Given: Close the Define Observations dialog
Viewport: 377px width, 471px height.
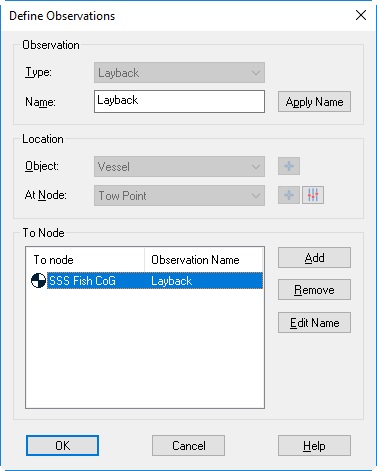Looking at the screenshot, I should coord(361,15).
